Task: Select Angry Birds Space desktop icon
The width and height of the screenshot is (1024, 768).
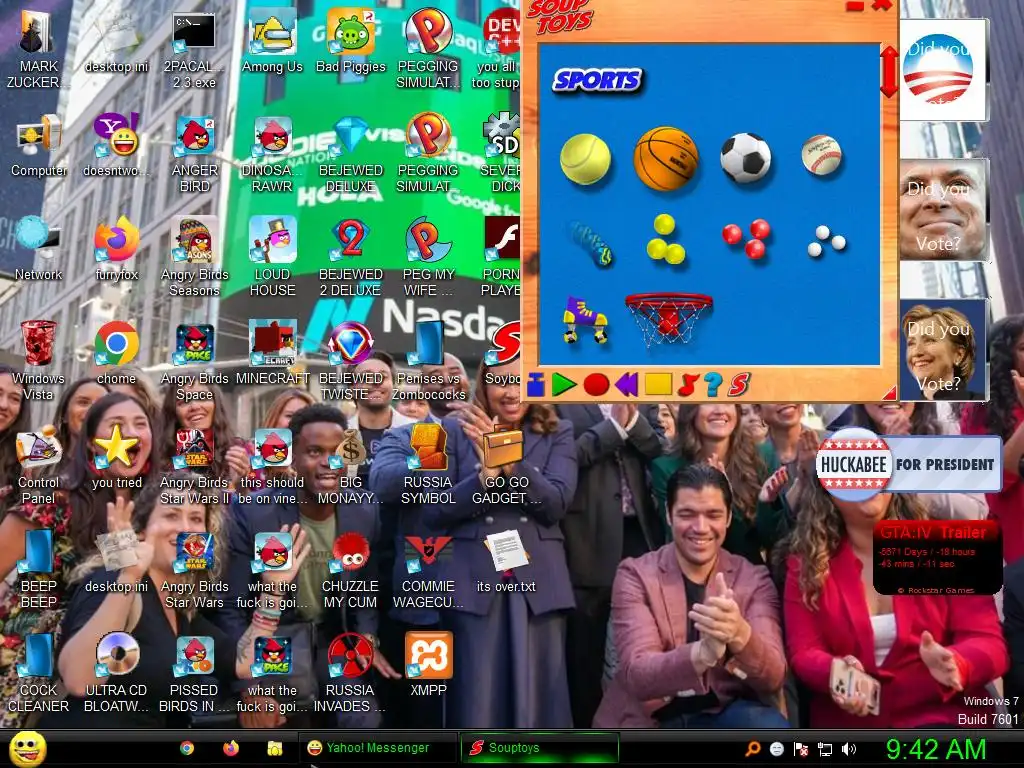Action: [x=195, y=361]
